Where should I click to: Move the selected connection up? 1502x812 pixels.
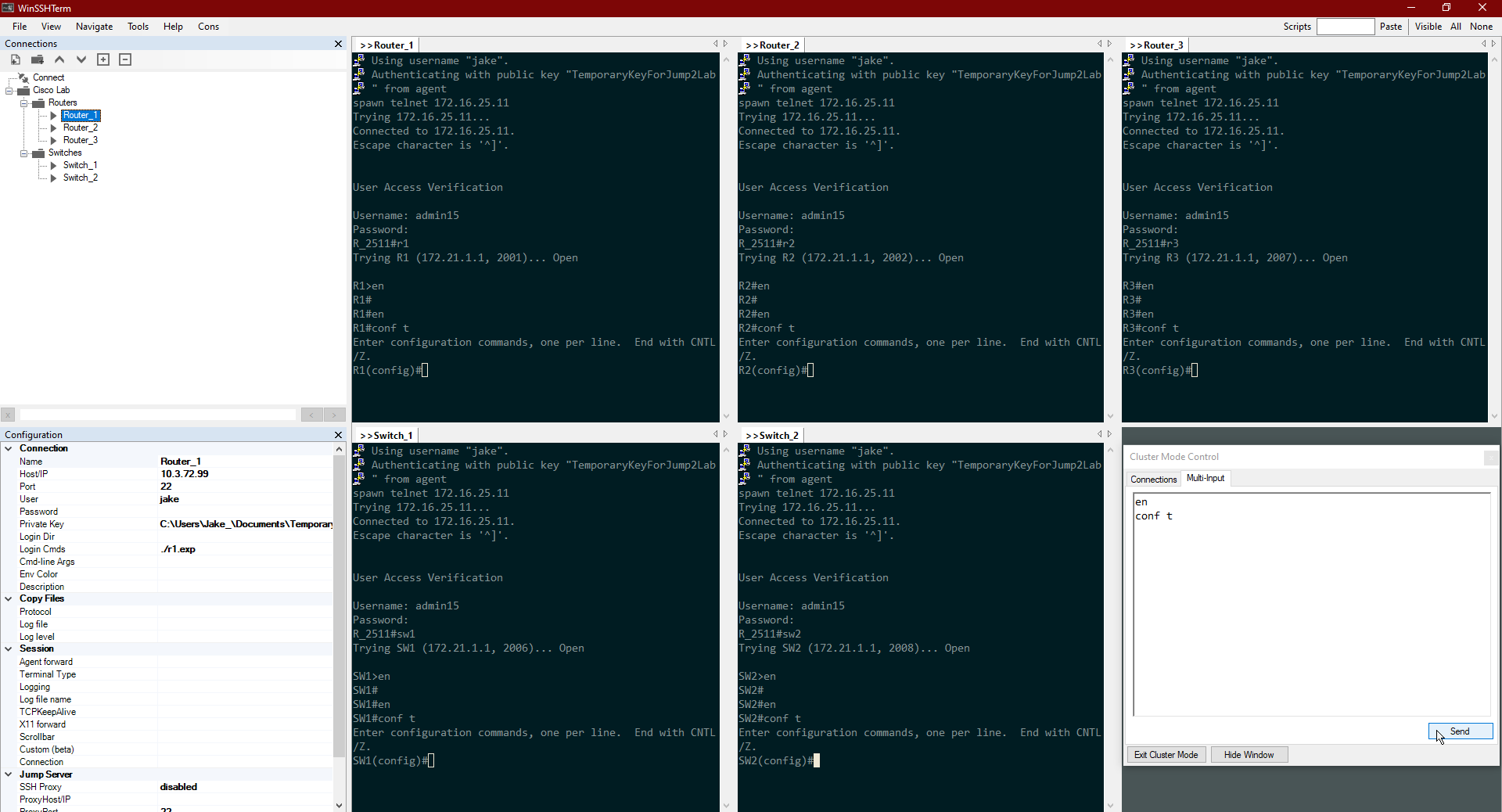click(x=59, y=59)
